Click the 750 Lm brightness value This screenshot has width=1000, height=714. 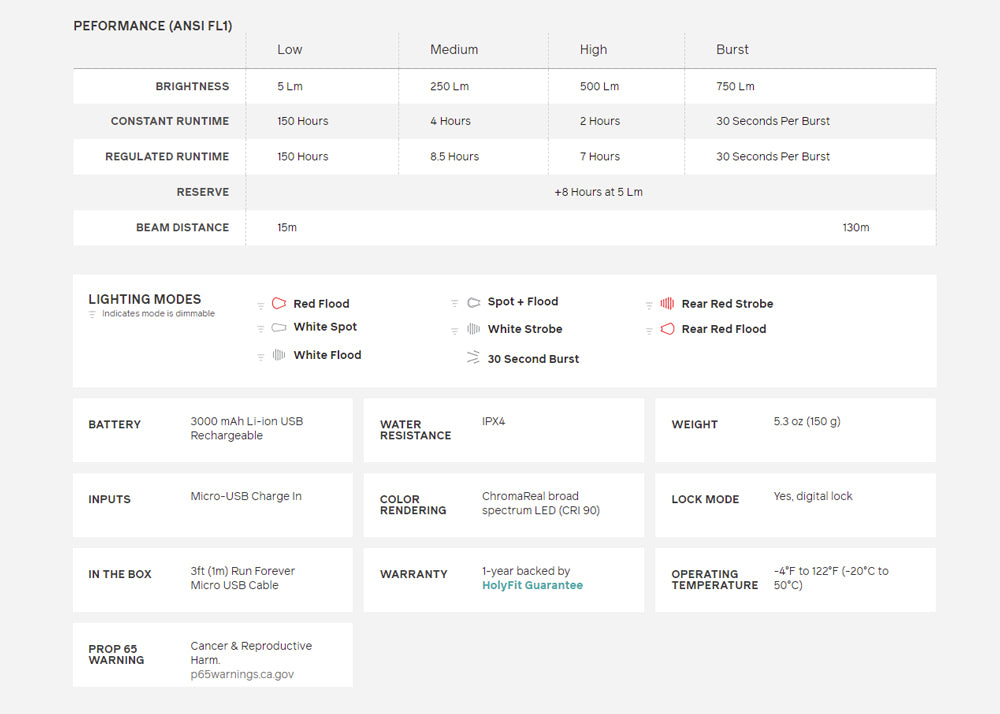[735, 87]
